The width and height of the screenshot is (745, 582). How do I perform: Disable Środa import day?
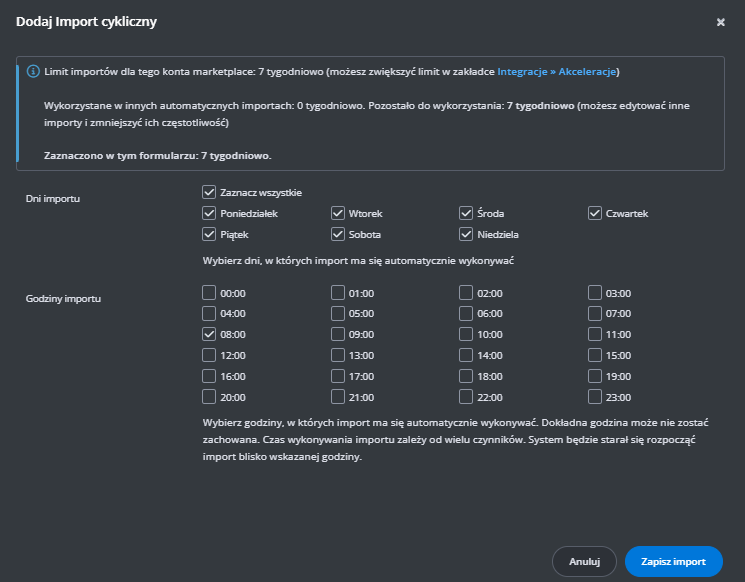[x=466, y=213]
